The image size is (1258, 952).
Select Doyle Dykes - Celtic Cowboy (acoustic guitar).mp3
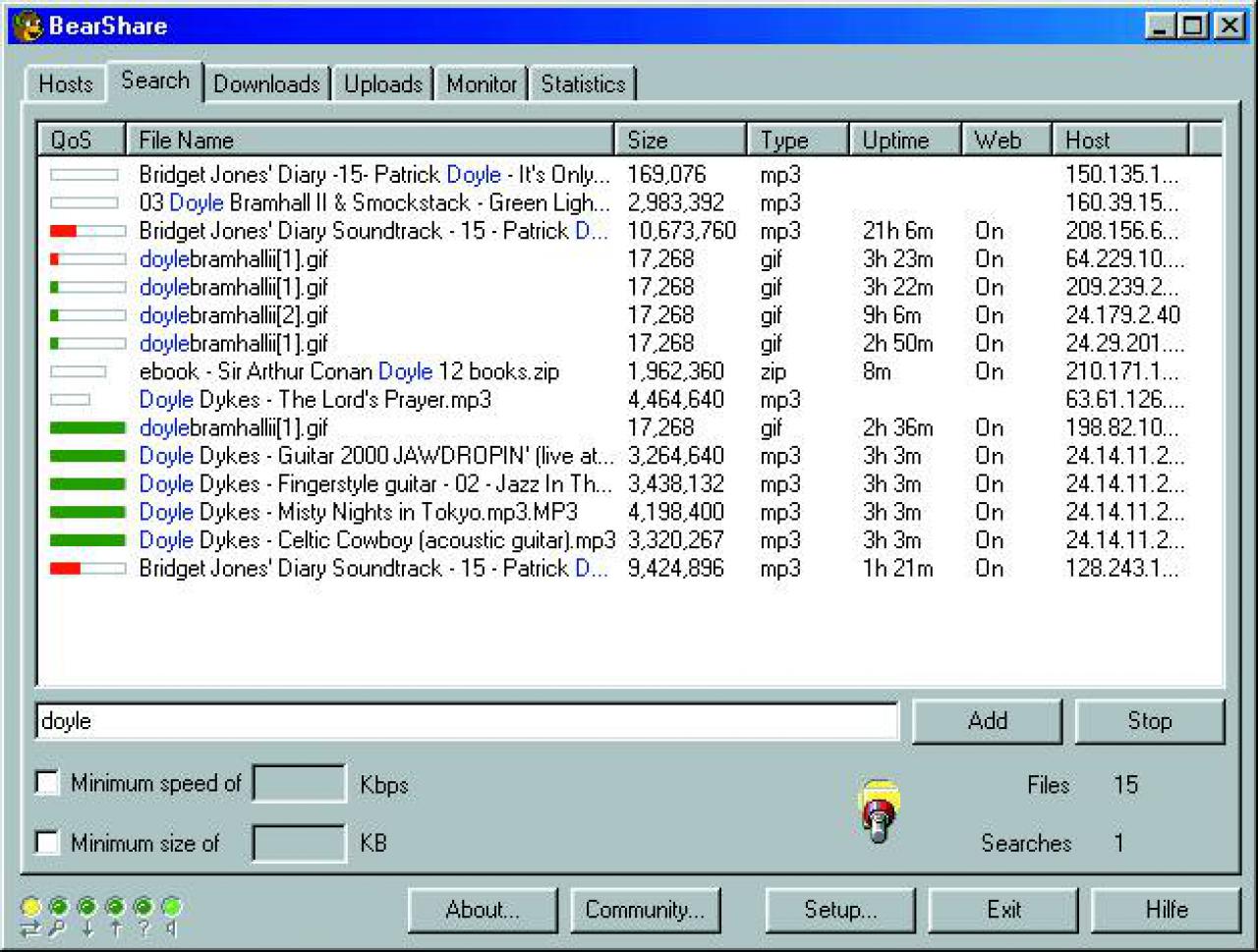pyautogui.click(x=377, y=540)
